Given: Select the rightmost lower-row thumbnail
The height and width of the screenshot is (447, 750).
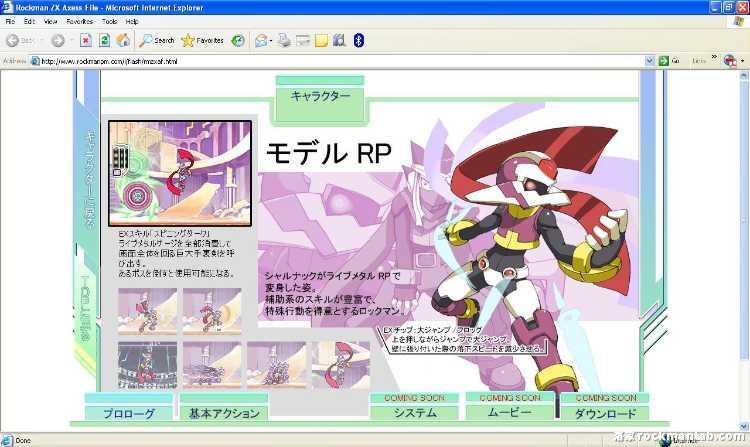Looking at the screenshot, I should tap(341, 365).
